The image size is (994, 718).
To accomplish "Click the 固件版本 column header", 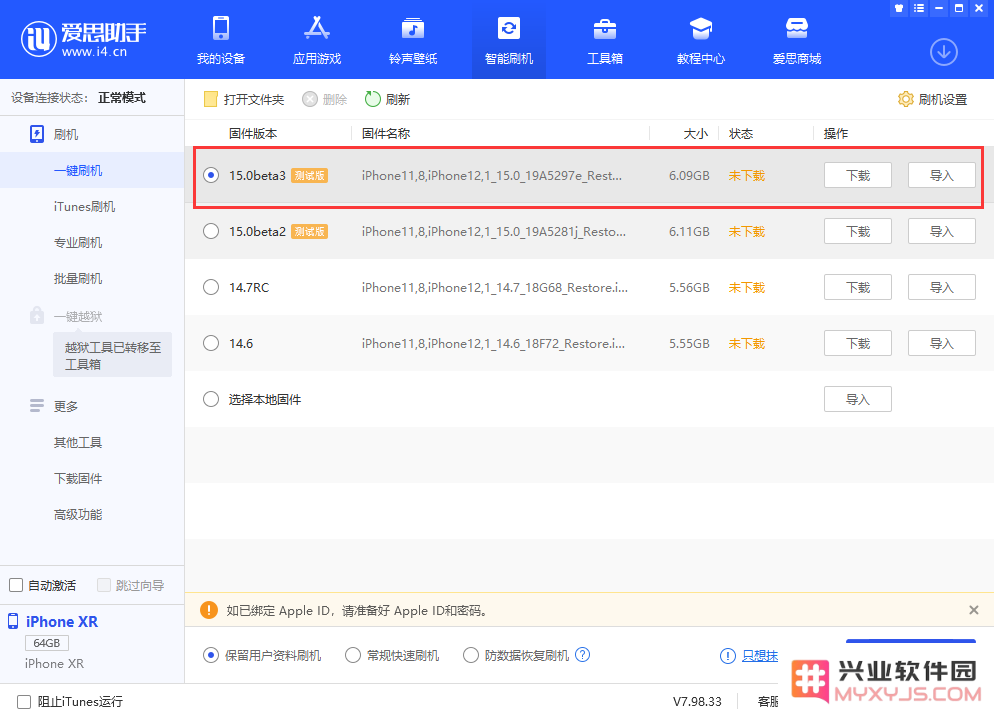I will (x=253, y=134).
